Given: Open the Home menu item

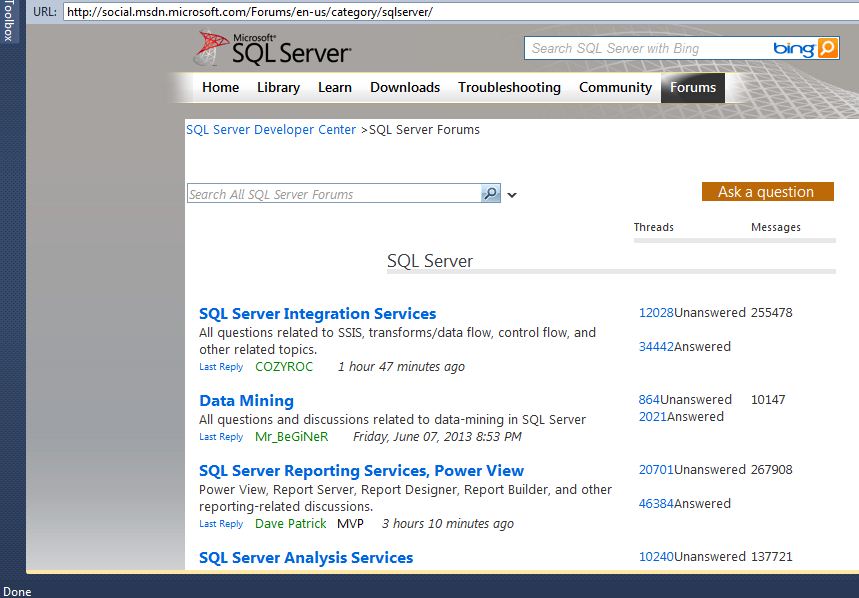Looking at the screenshot, I should tap(220, 88).
